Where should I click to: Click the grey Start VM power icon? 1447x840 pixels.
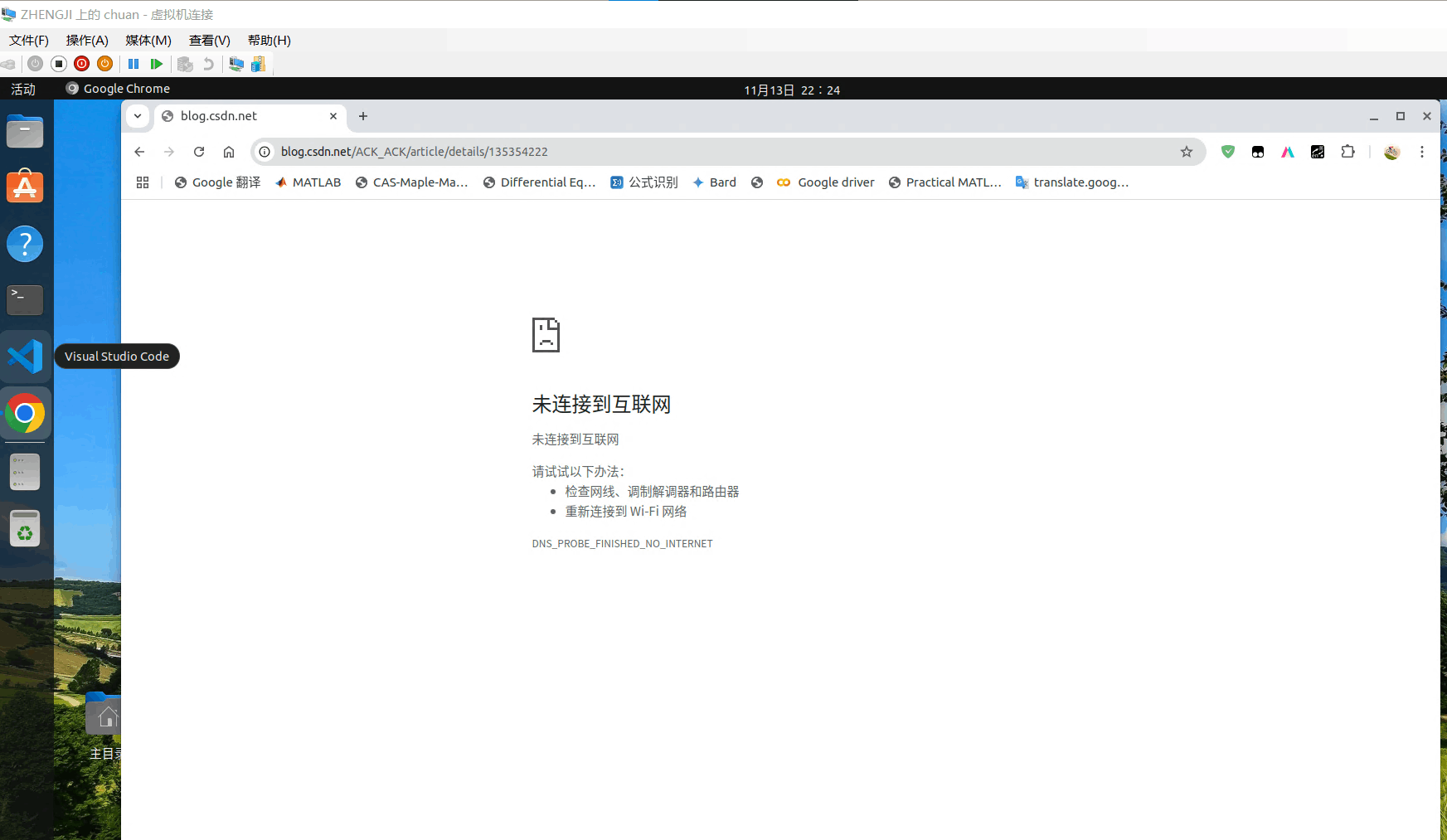35,64
